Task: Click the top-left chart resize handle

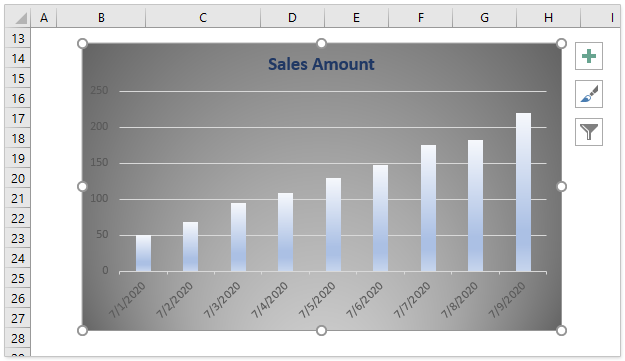Action: coord(82,43)
